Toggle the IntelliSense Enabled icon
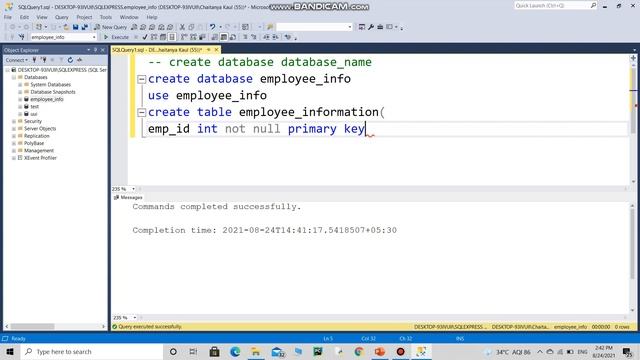 [172, 37]
